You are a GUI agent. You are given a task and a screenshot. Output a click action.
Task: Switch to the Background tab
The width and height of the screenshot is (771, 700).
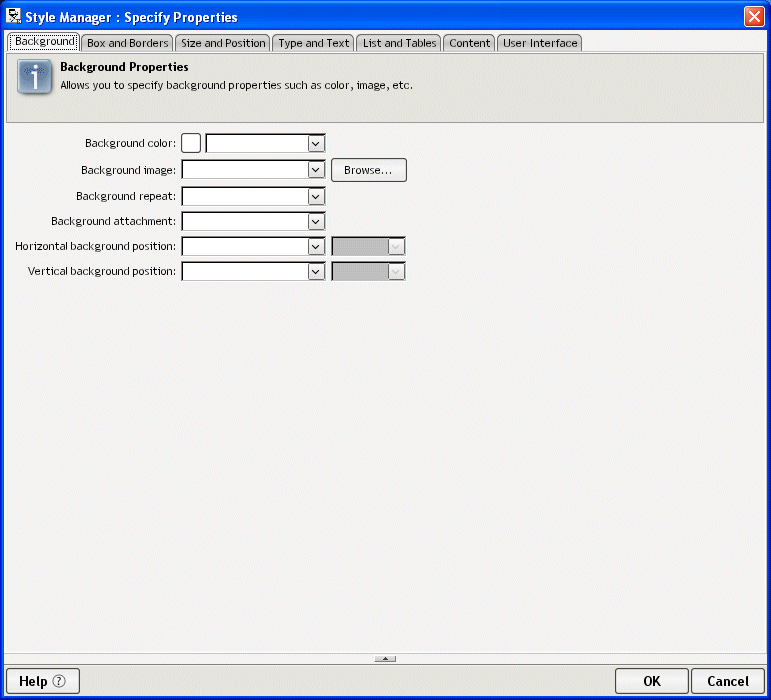pos(44,42)
